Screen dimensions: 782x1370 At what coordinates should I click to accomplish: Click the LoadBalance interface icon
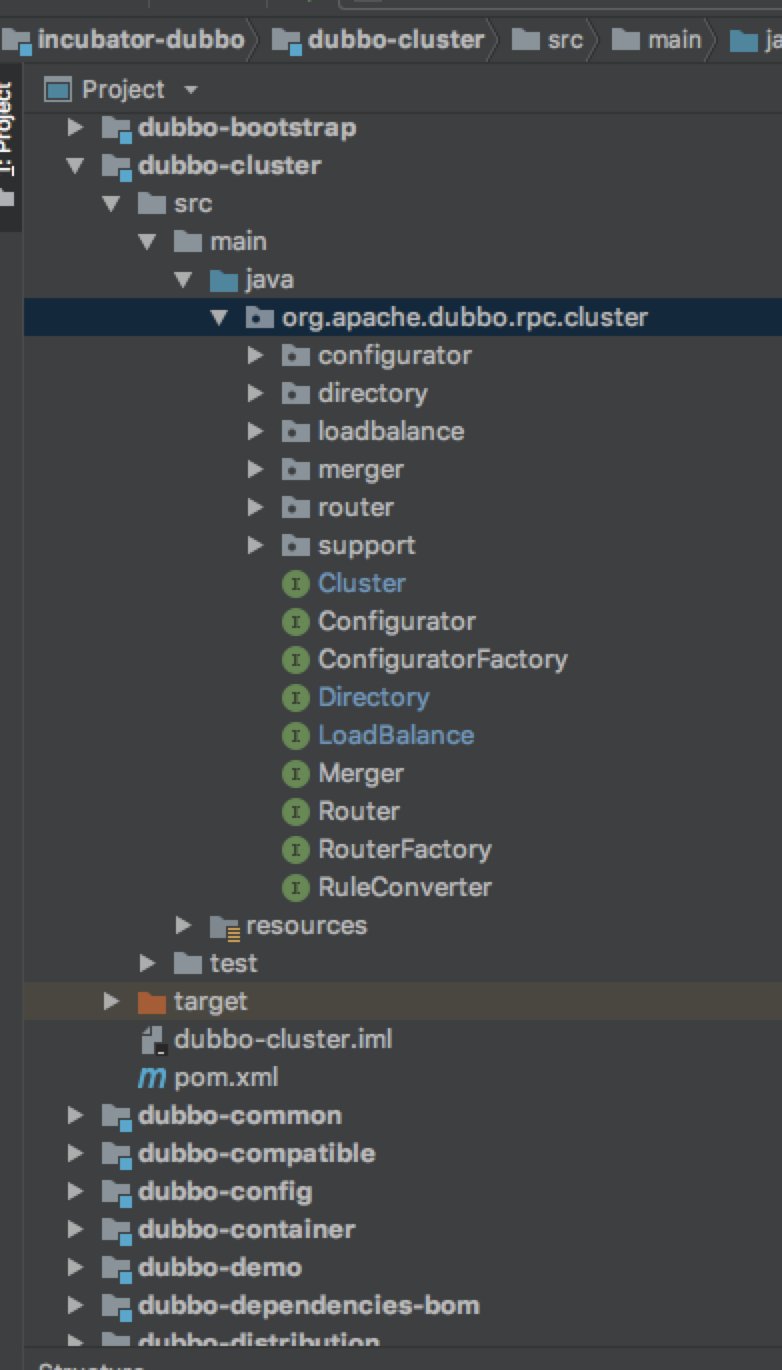point(295,736)
